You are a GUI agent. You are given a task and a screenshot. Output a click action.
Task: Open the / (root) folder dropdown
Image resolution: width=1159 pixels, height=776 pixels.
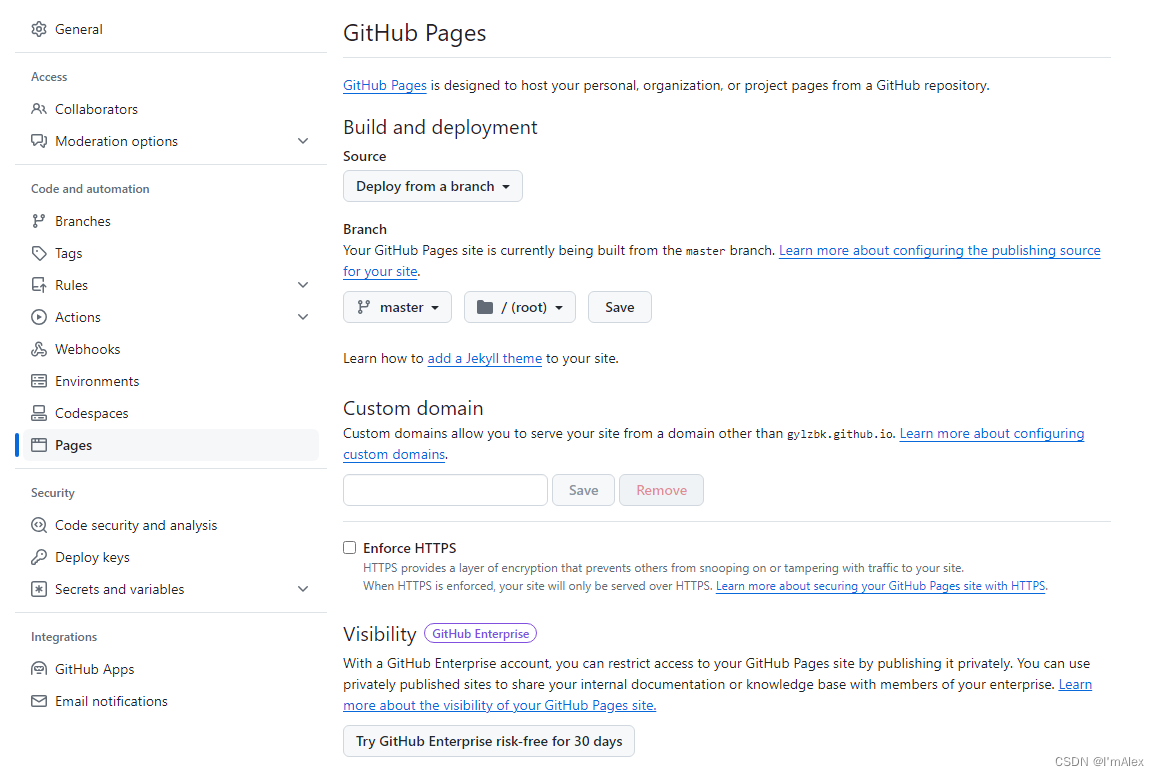(520, 307)
